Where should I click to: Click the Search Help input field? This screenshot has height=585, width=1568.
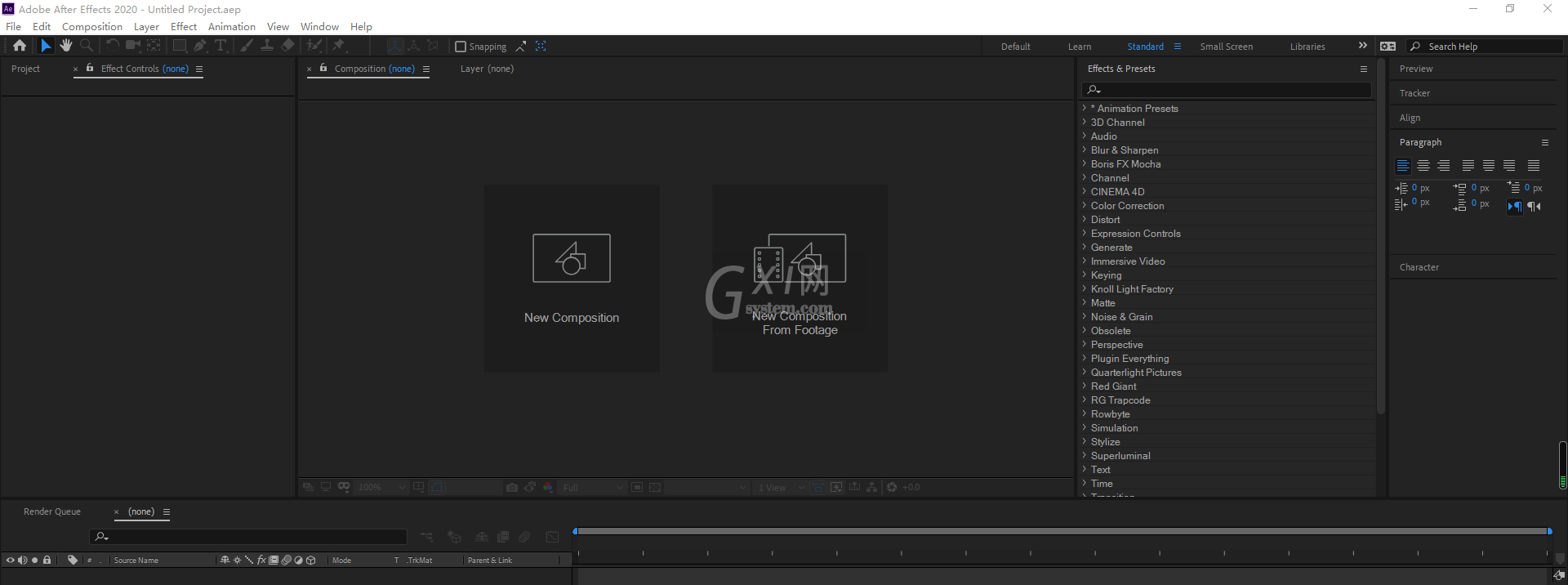[1485, 47]
